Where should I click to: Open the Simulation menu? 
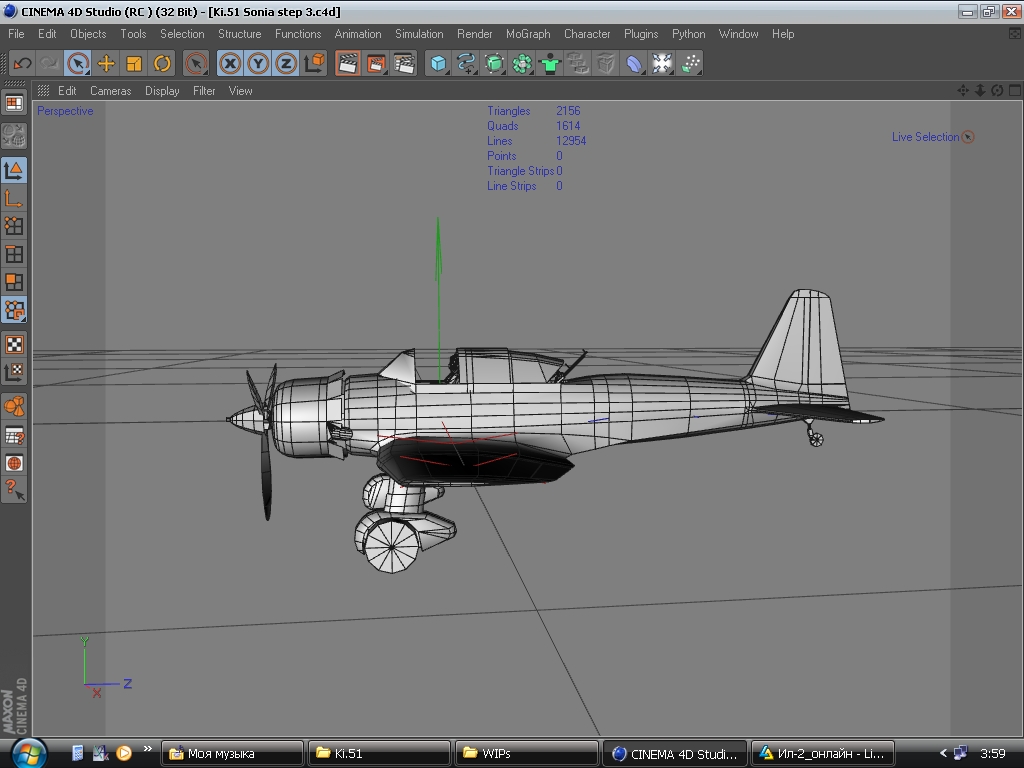(x=419, y=34)
